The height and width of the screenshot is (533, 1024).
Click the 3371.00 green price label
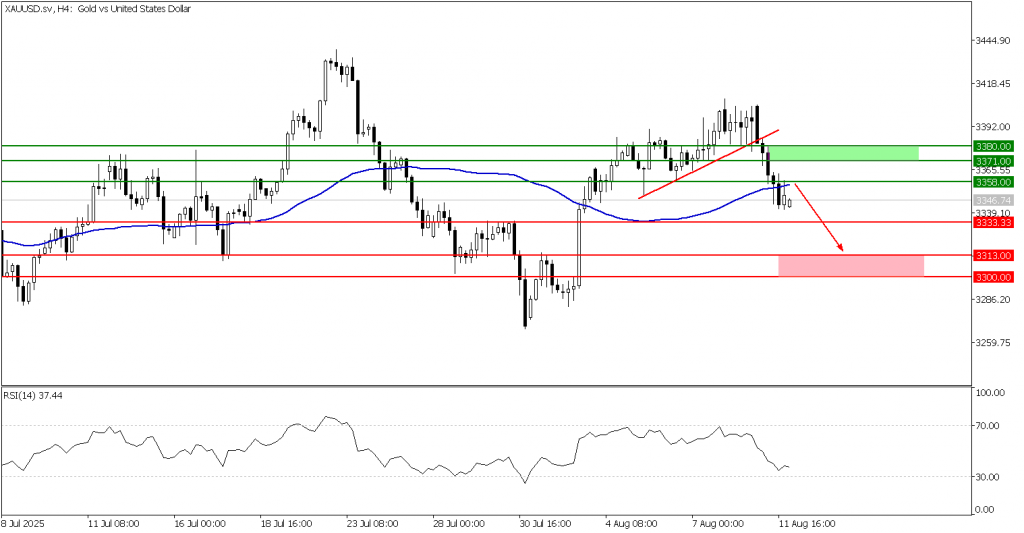click(993, 160)
